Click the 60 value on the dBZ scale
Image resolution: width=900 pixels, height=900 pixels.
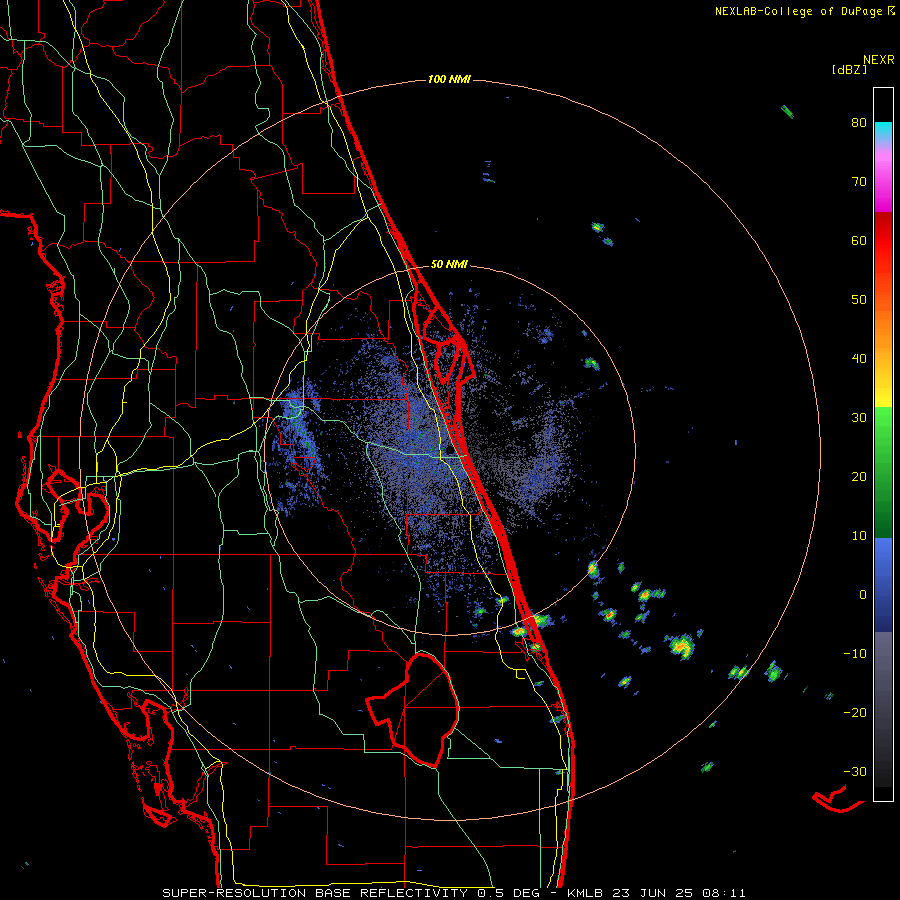click(x=859, y=240)
